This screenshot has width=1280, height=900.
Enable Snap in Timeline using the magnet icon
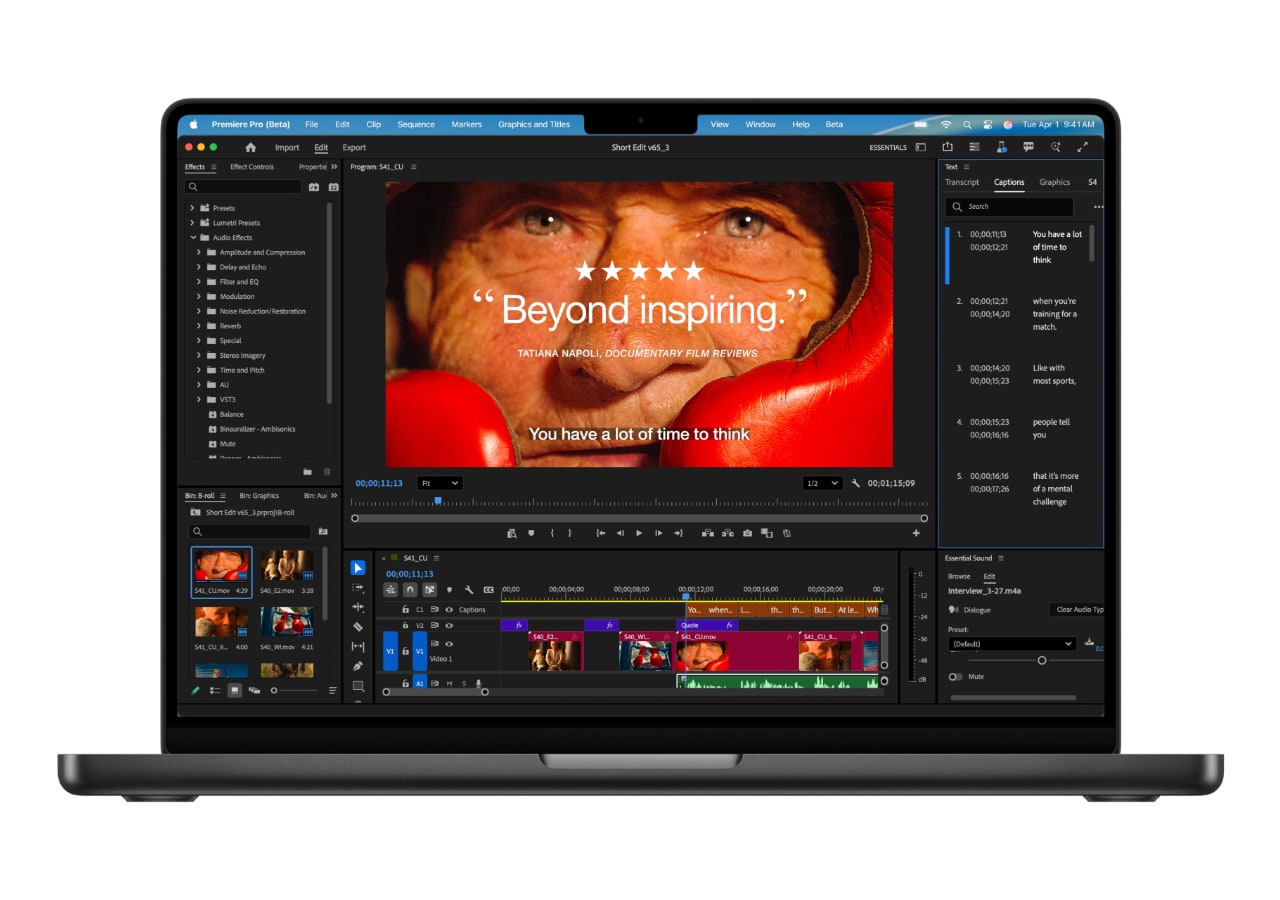tap(411, 590)
